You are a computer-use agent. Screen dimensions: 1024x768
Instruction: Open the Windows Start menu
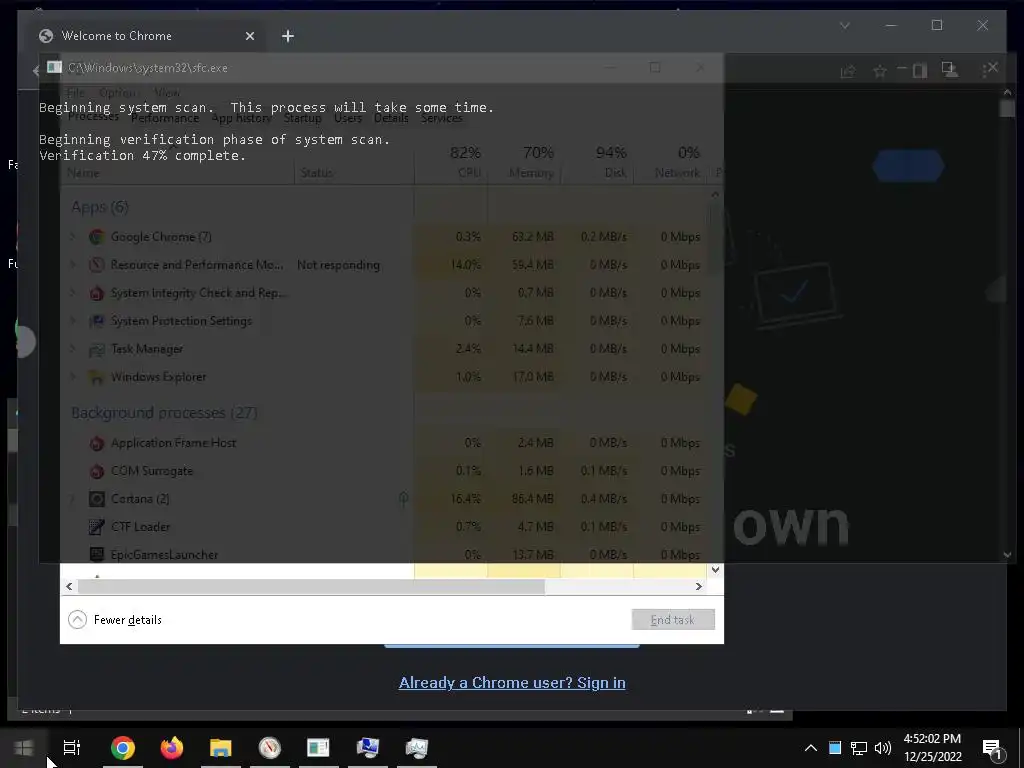24,748
